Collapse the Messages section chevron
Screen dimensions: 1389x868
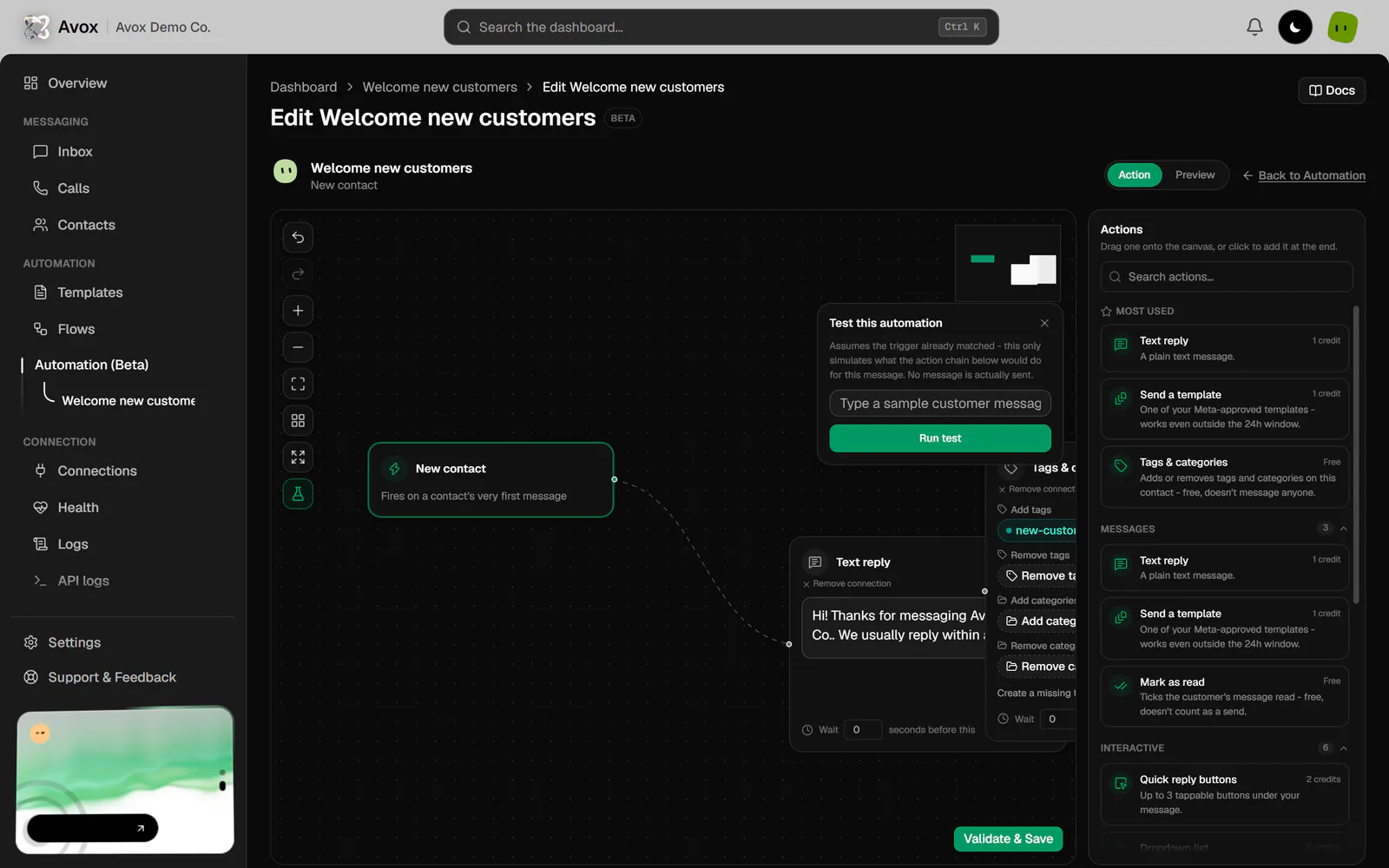(x=1343, y=529)
